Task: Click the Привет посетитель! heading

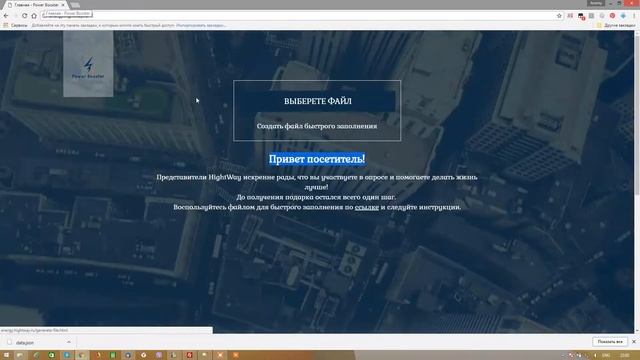Action: pyautogui.click(x=317, y=159)
